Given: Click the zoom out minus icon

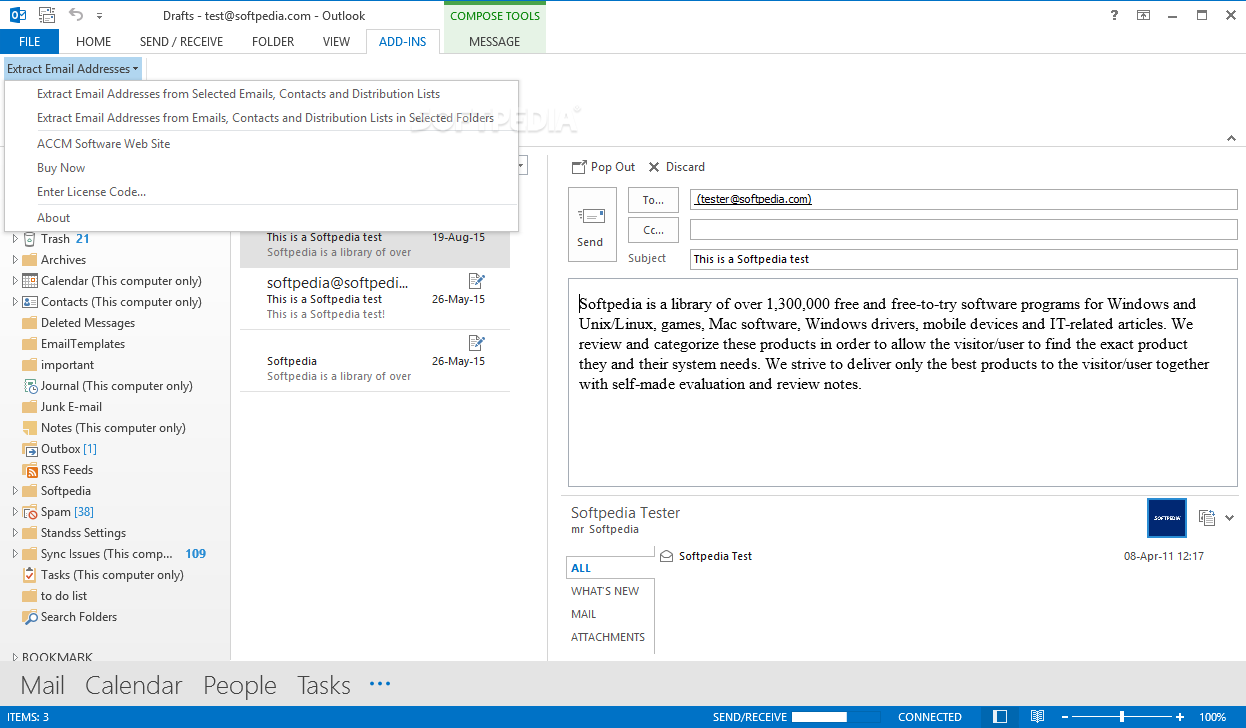Looking at the screenshot, I should (1065, 717).
